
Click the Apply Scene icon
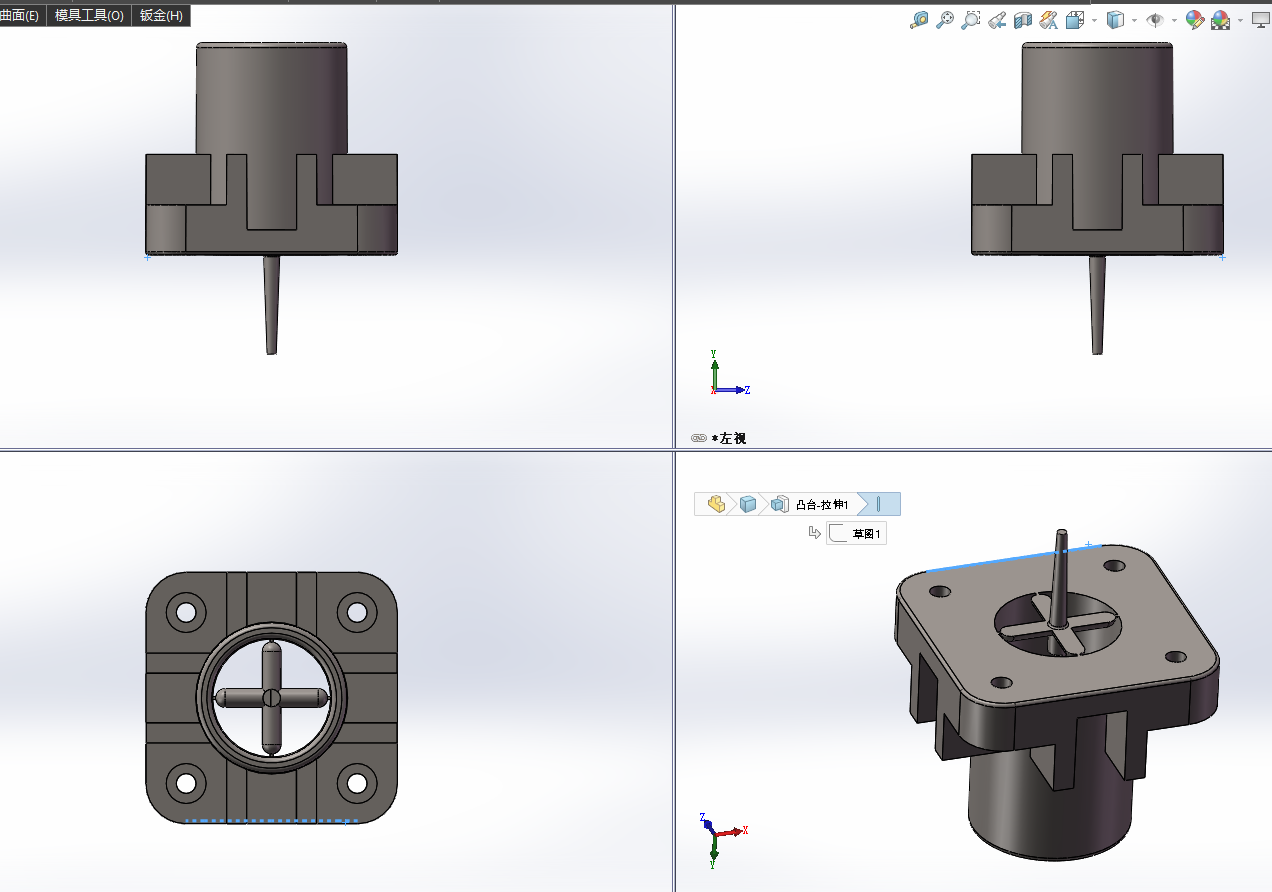coord(1221,20)
